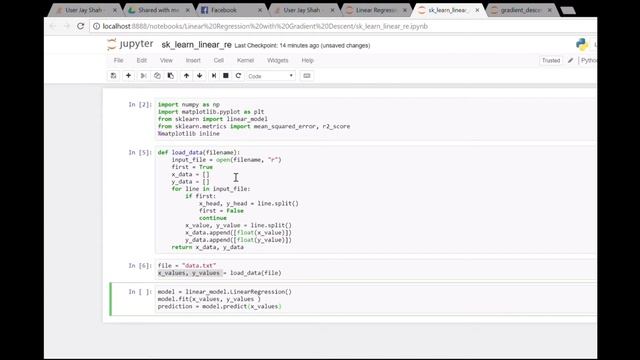640x360 pixels.
Task: Click into the LinearRegression model cell
Action: [376, 299]
